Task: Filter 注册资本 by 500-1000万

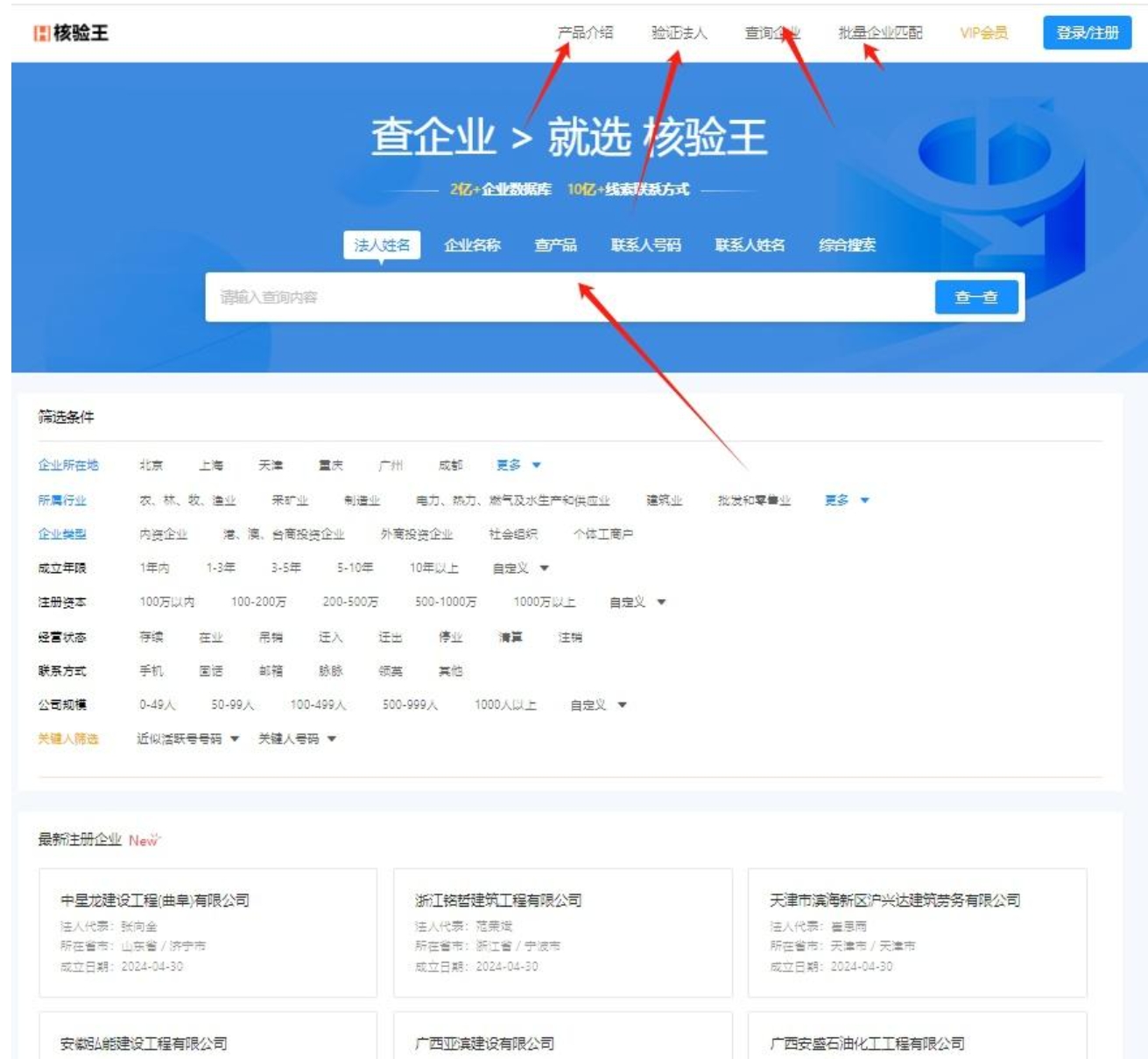Action: pos(446,603)
